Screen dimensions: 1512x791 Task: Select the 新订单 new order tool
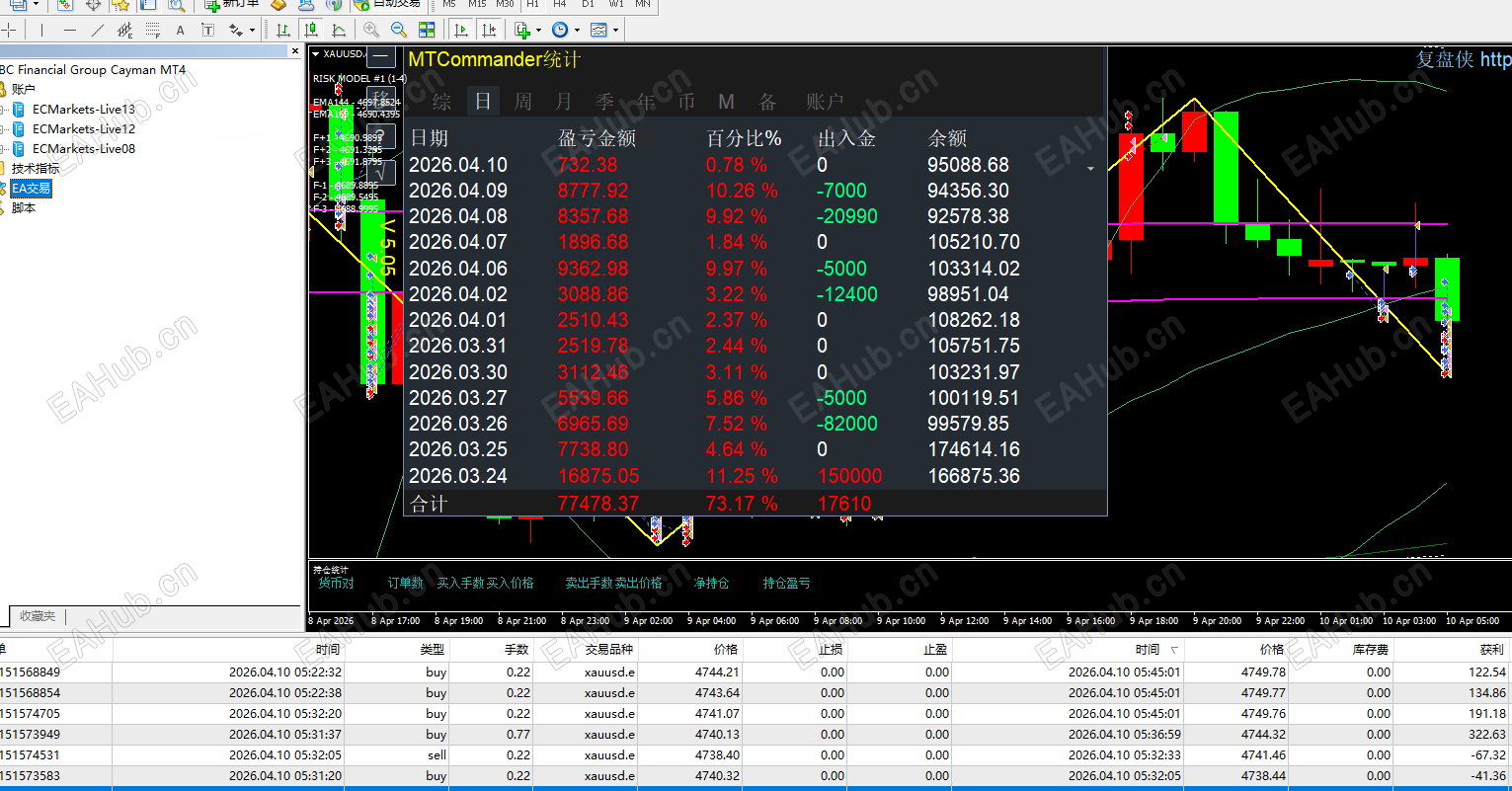click(x=231, y=9)
